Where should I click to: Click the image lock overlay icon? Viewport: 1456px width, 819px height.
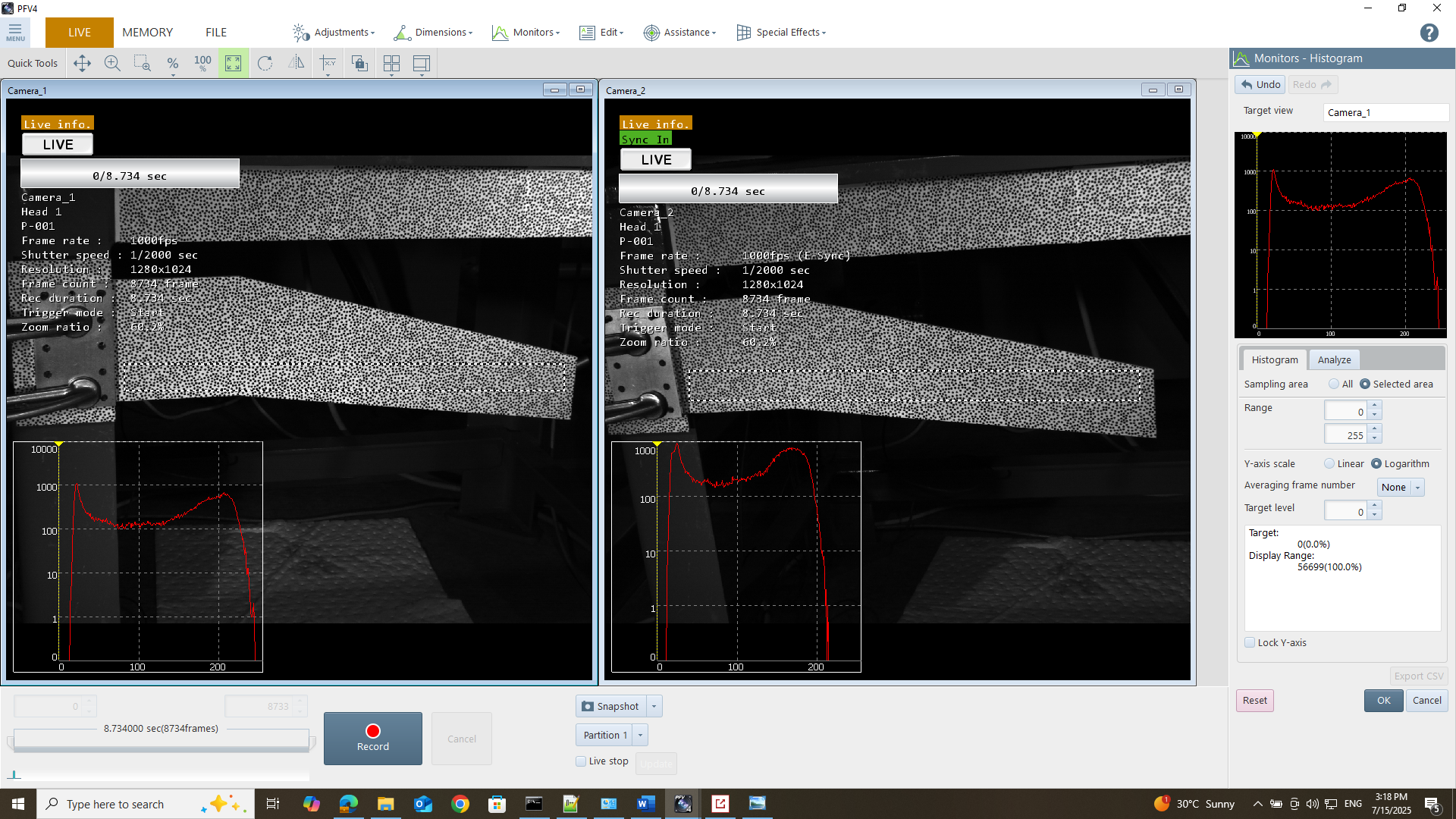(x=359, y=63)
